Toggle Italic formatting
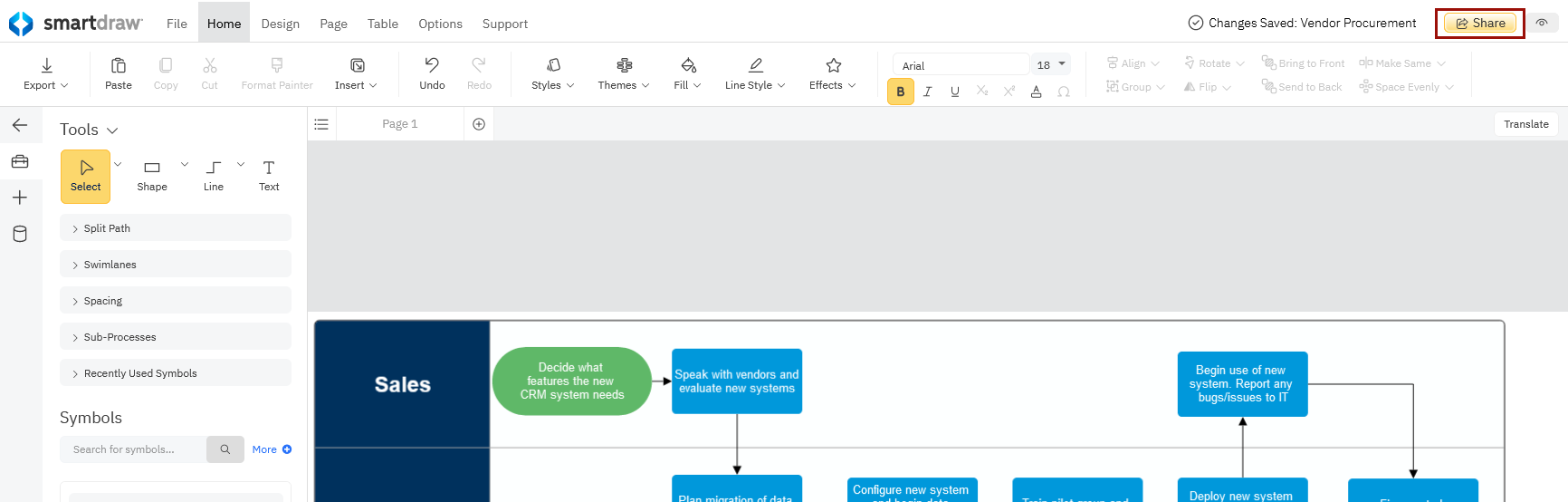The image size is (1568, 502). [927, 92]
